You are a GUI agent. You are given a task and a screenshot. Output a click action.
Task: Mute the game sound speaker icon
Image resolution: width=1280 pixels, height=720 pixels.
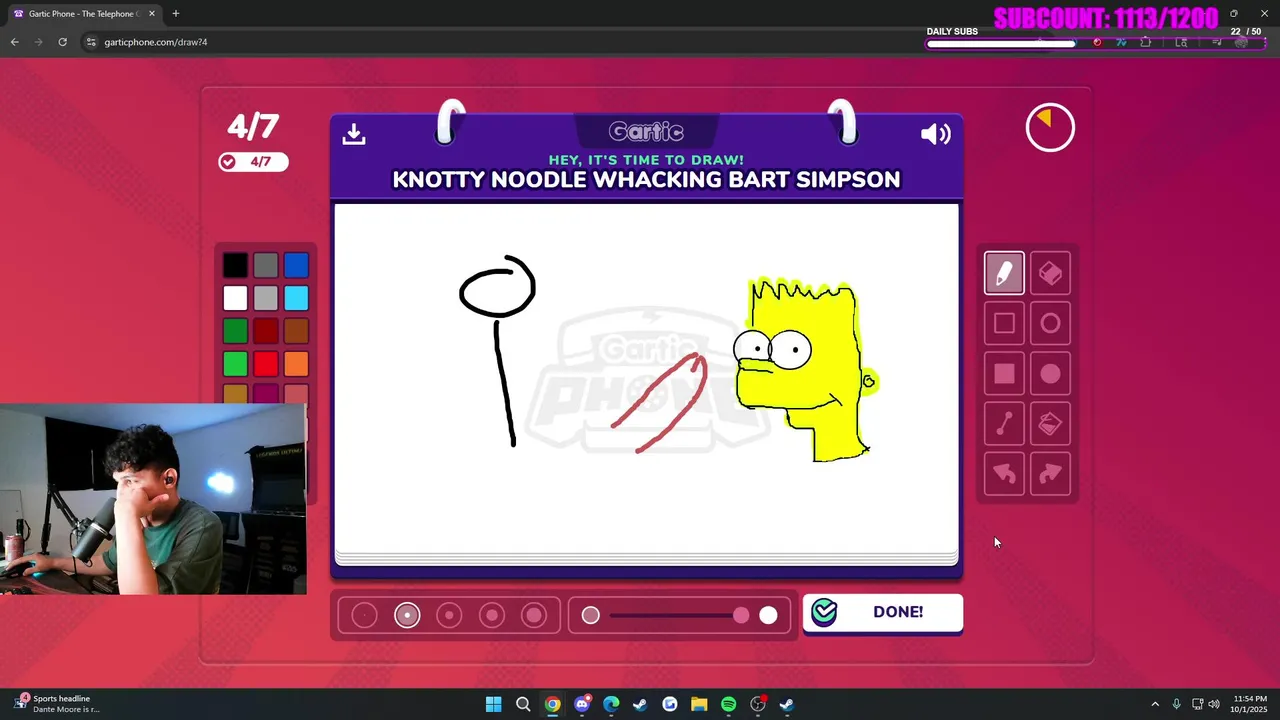click(x=936, y=134)
